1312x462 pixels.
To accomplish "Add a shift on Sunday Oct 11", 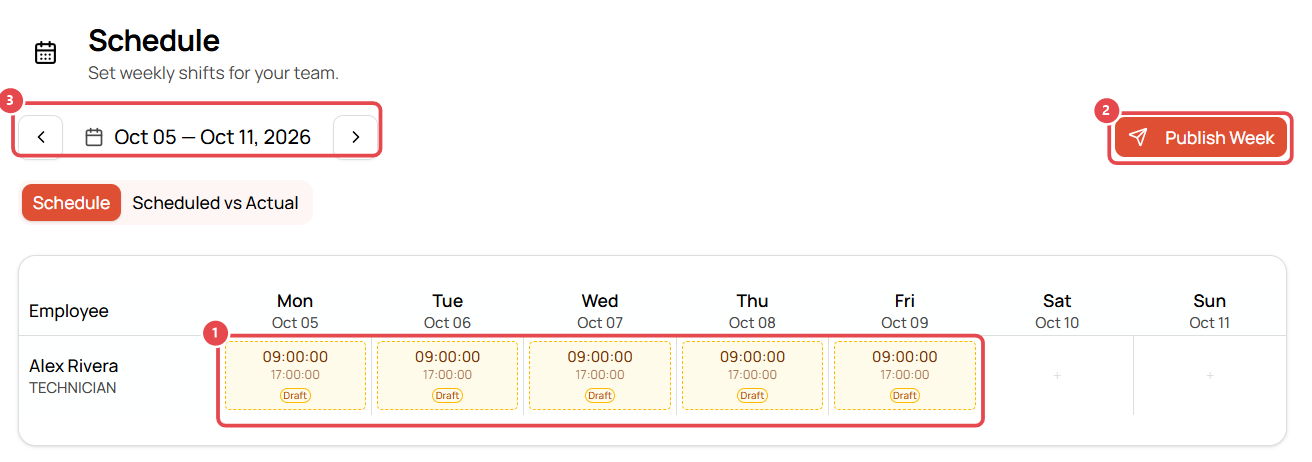I will (1210, 375).
